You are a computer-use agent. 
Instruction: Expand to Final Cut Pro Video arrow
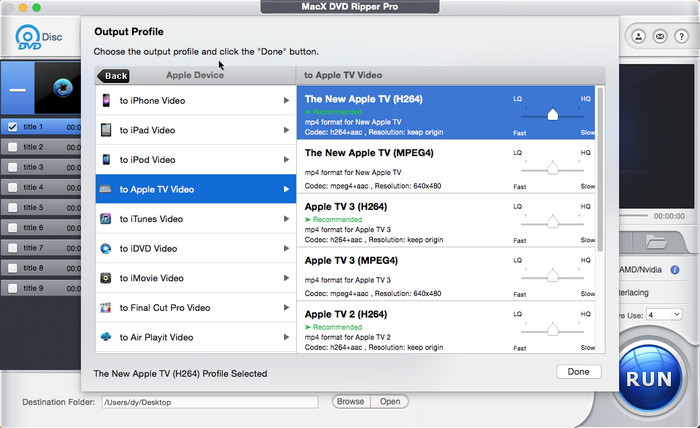coord(286,307)
